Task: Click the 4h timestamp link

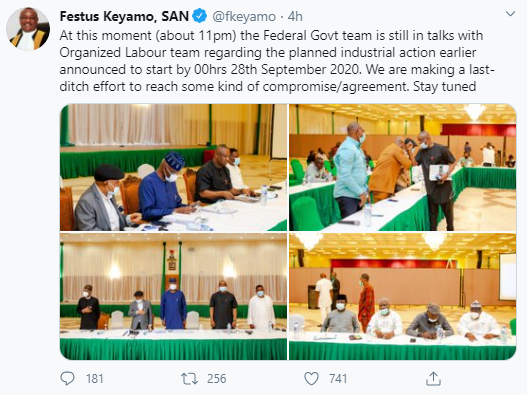Action: click(295, 16)
